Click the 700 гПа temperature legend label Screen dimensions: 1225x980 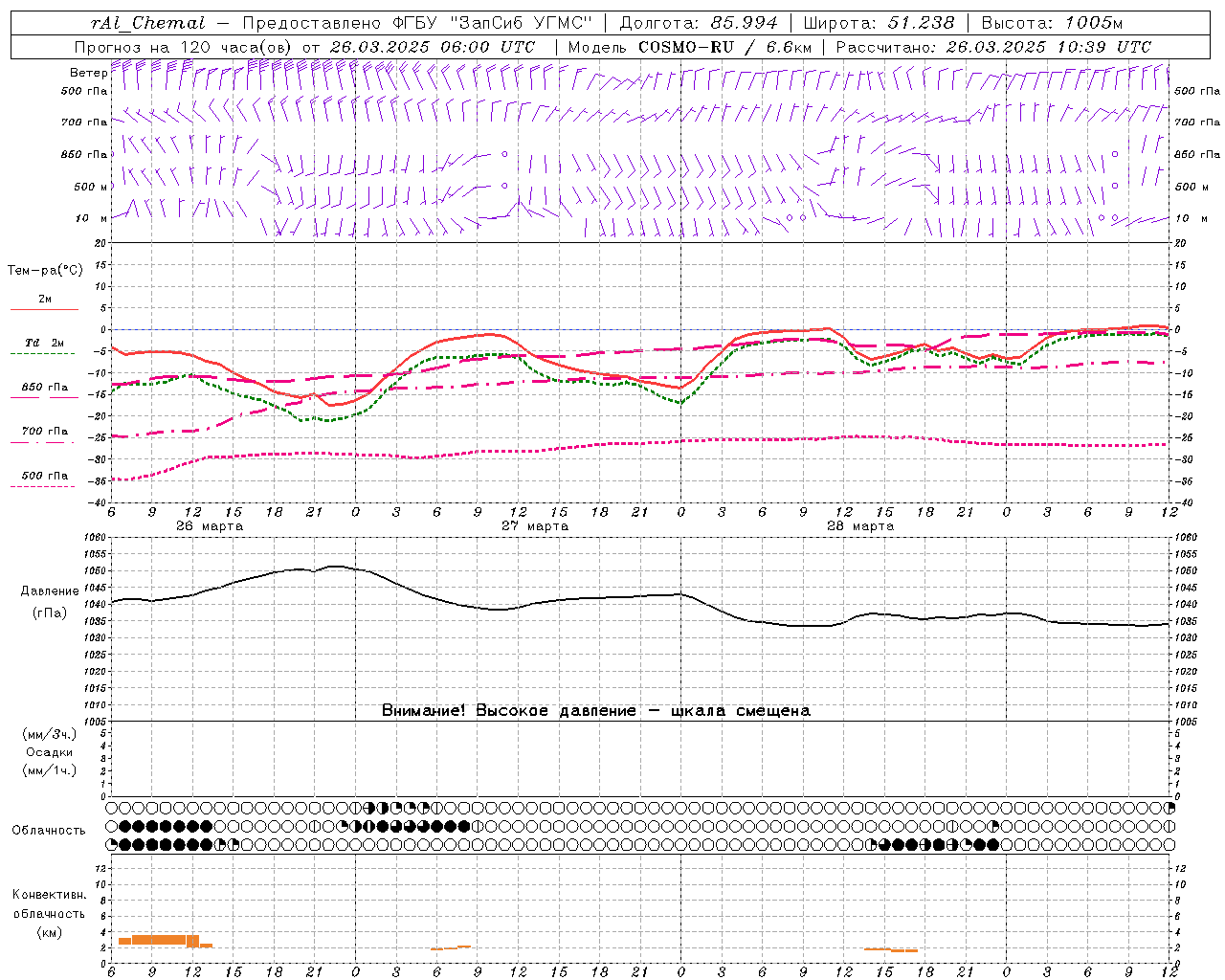[45, 431]
